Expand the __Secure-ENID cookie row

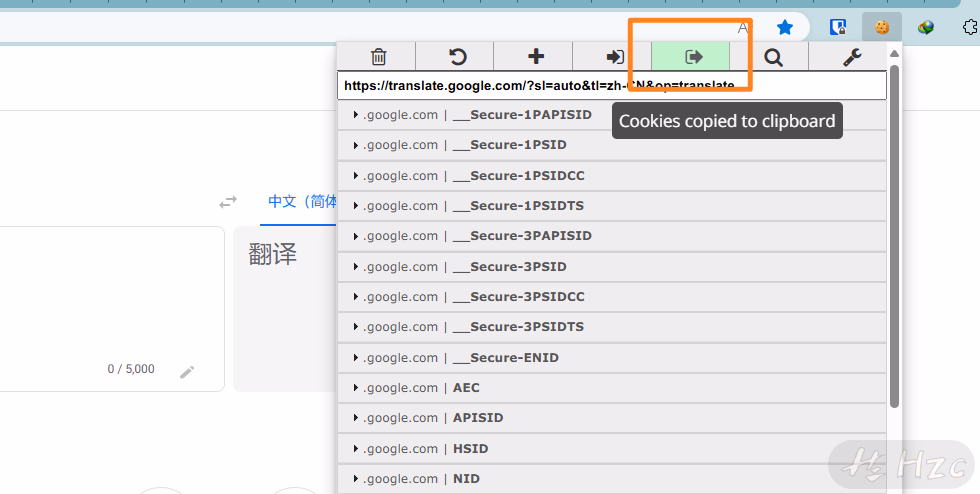click(x=612, y=358)
